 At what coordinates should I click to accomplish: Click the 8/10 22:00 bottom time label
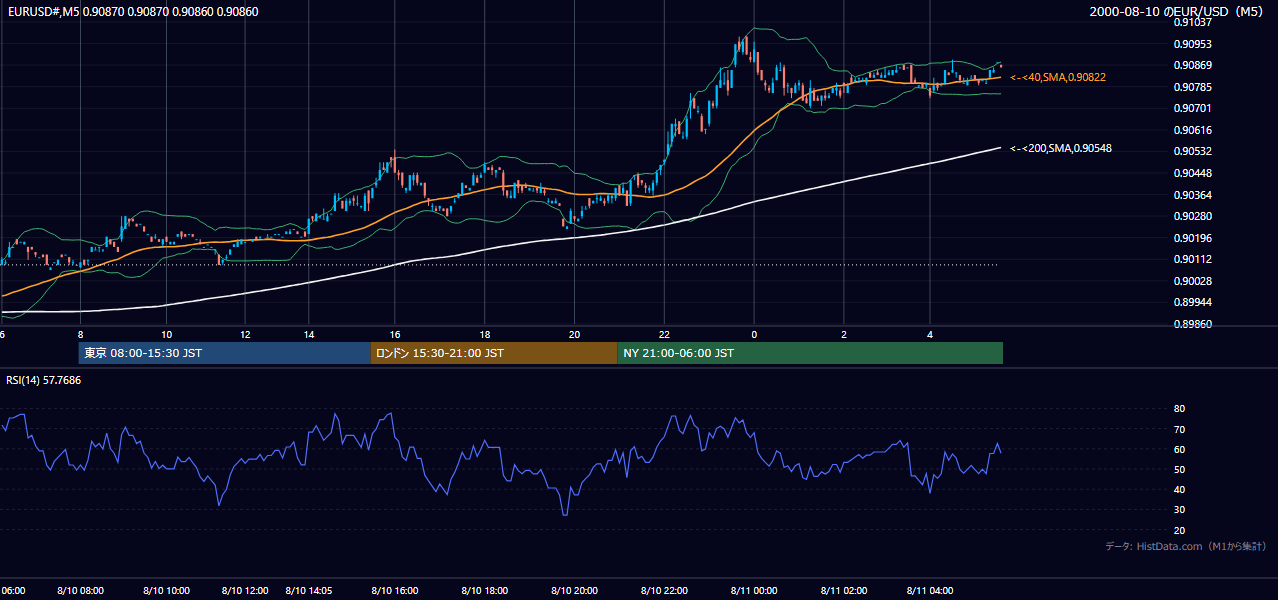(x=665, y=590)
